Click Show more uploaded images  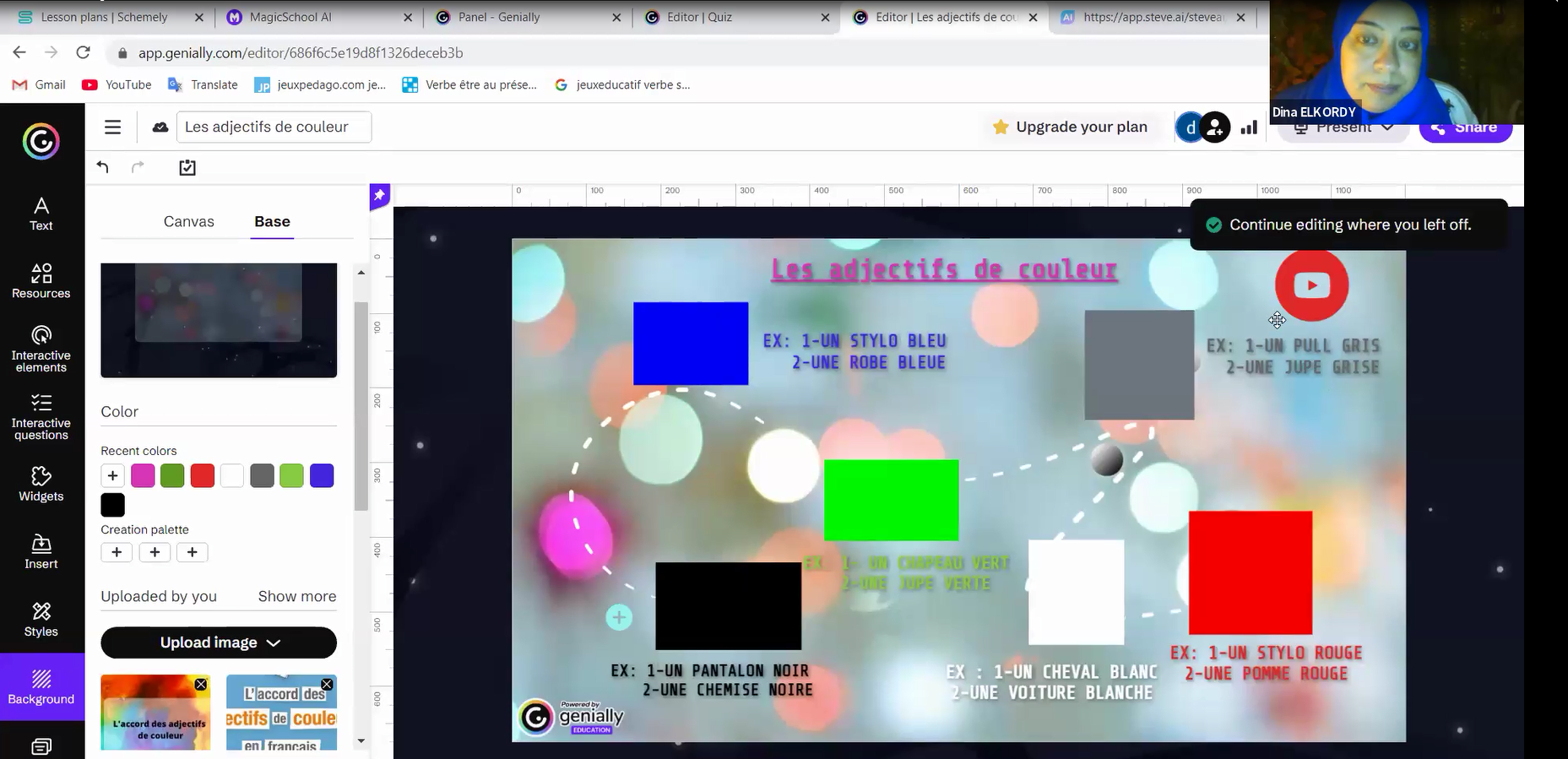(296, 596)
